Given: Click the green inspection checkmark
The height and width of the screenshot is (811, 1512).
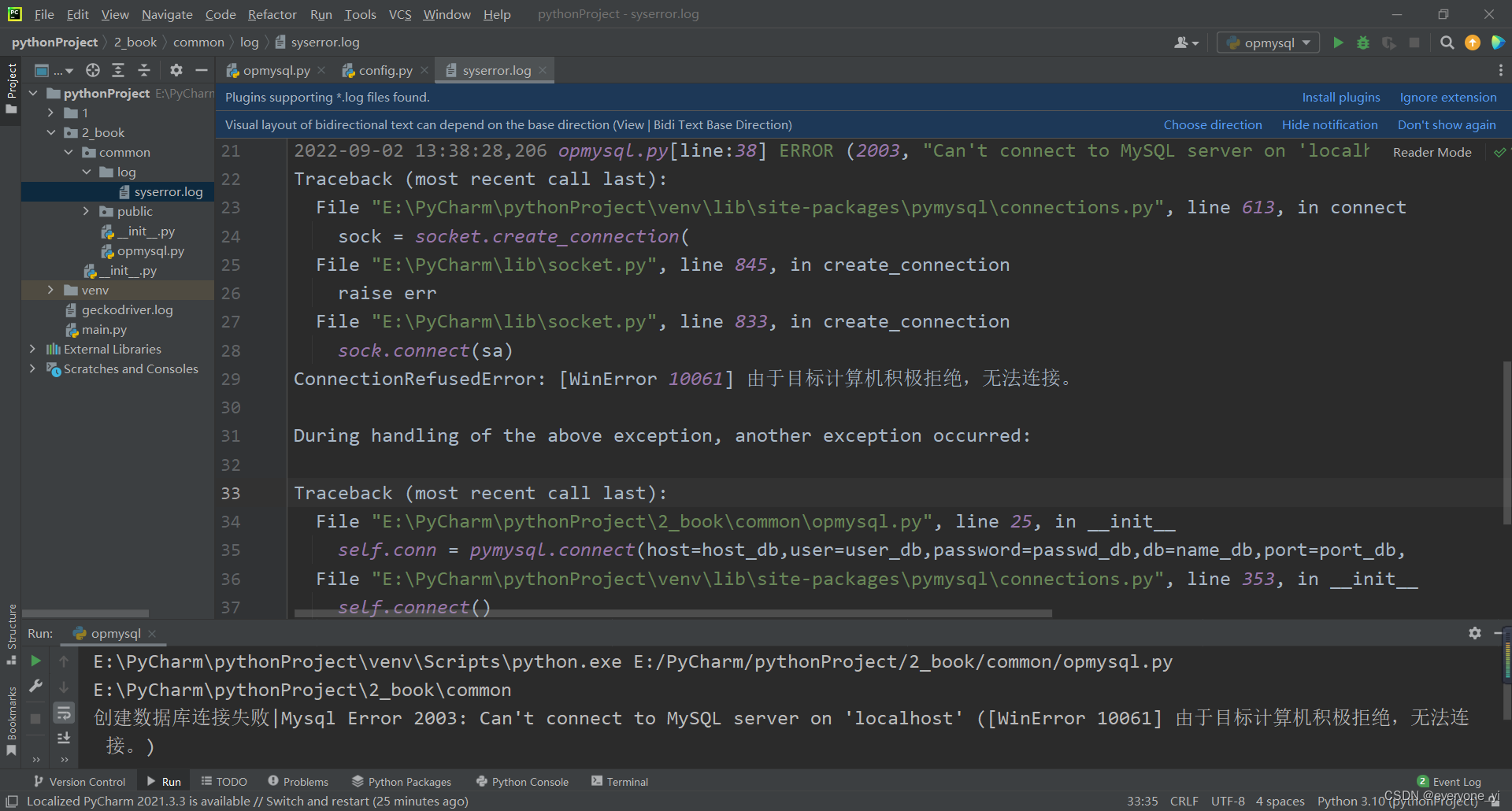Looking at the screenshot, I should point(1499,152).
